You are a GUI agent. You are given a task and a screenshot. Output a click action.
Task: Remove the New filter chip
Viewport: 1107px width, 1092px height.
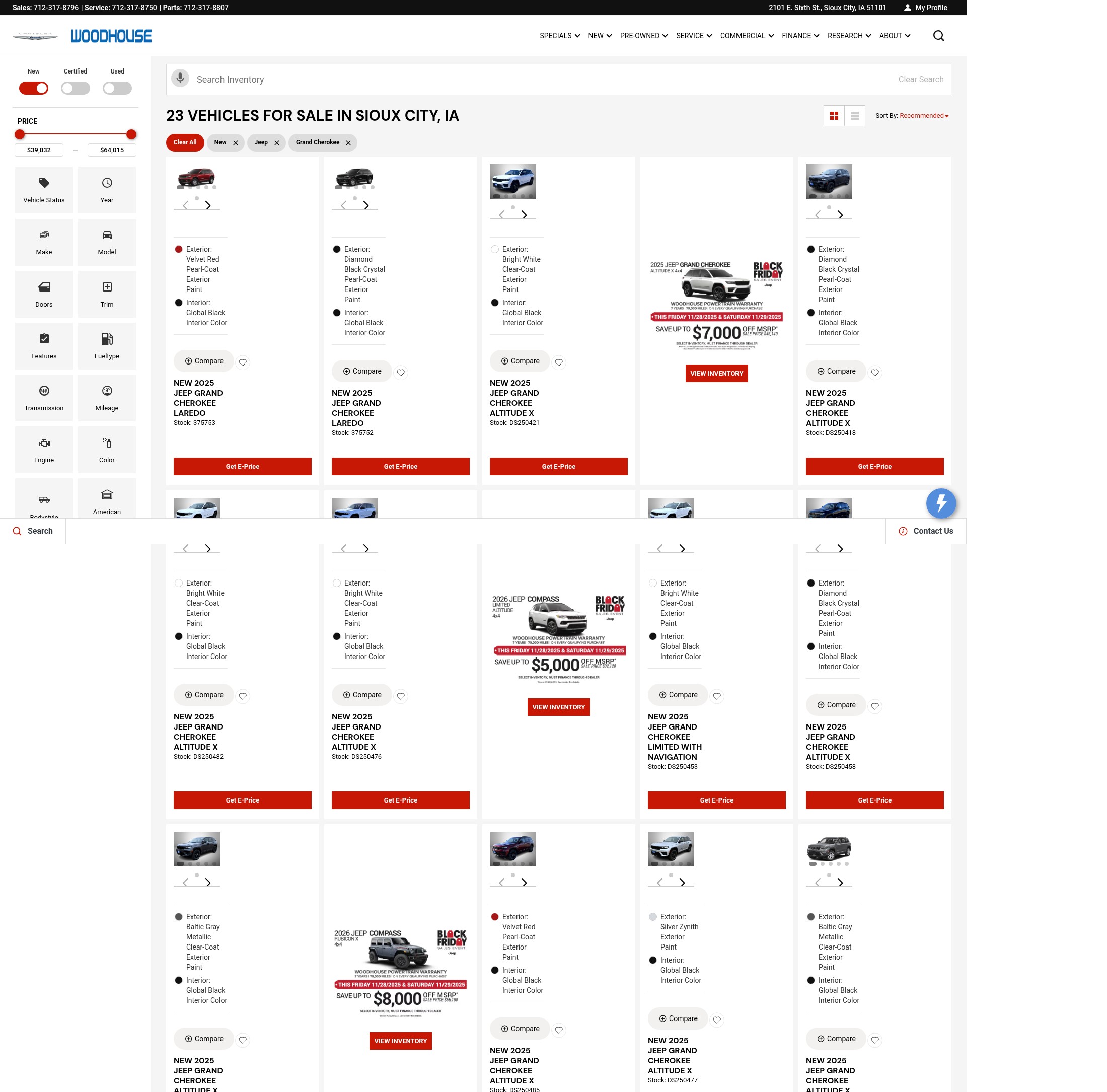236,143
